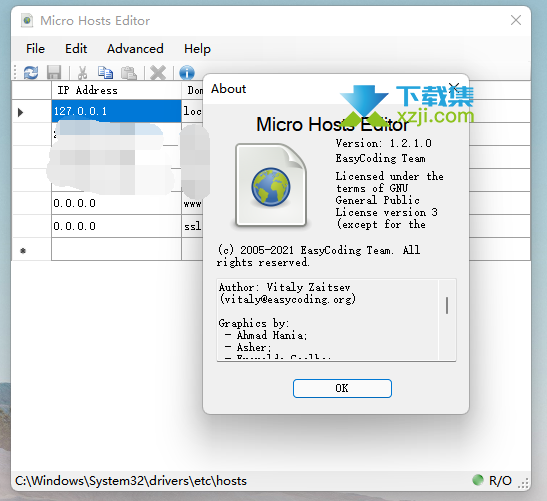Click the Micro Hosts Editor title bar icon
The width and height of the screenshot is (547, 501).
click(27, 21)
